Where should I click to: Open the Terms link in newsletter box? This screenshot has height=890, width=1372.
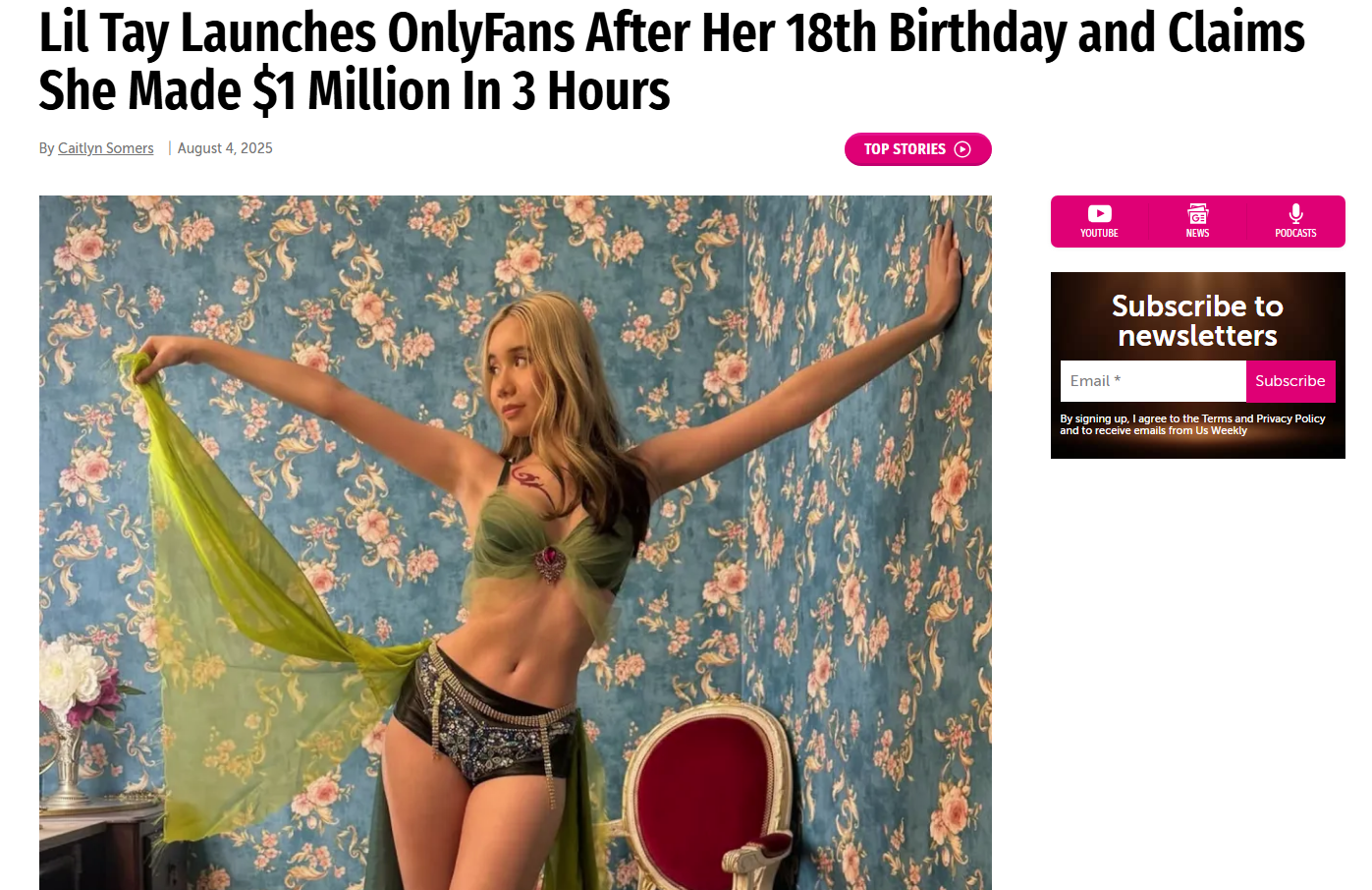tap(1216, 418)
